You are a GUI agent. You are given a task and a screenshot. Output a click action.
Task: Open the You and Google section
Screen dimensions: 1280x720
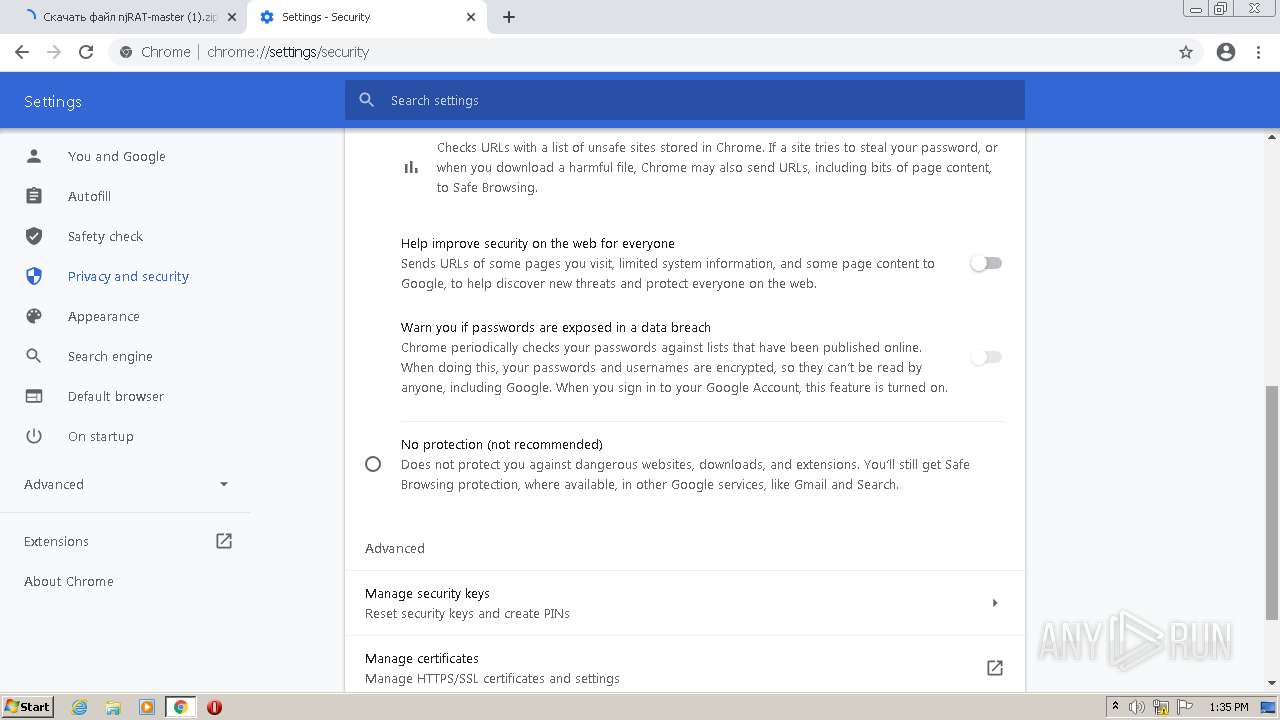[x=117, y=156]
